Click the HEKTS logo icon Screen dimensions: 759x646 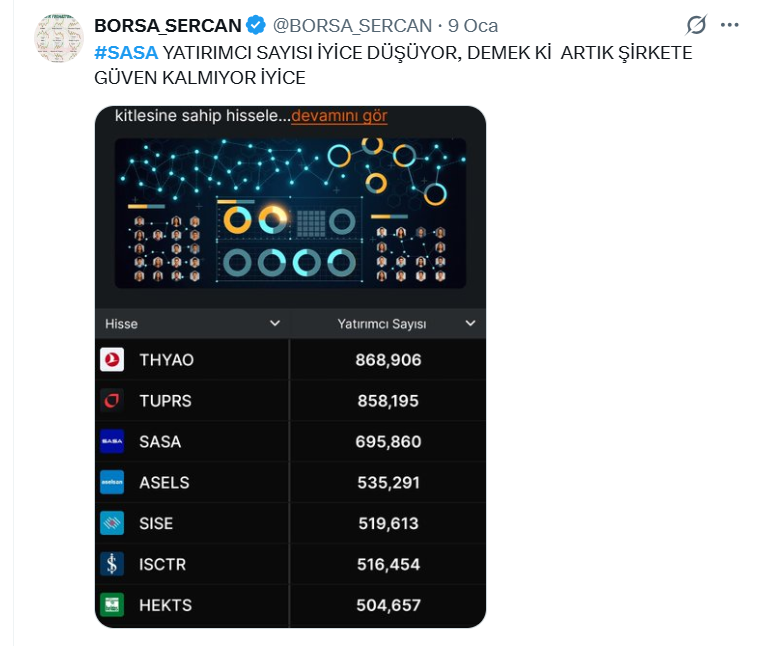click(x=112, y=605)
